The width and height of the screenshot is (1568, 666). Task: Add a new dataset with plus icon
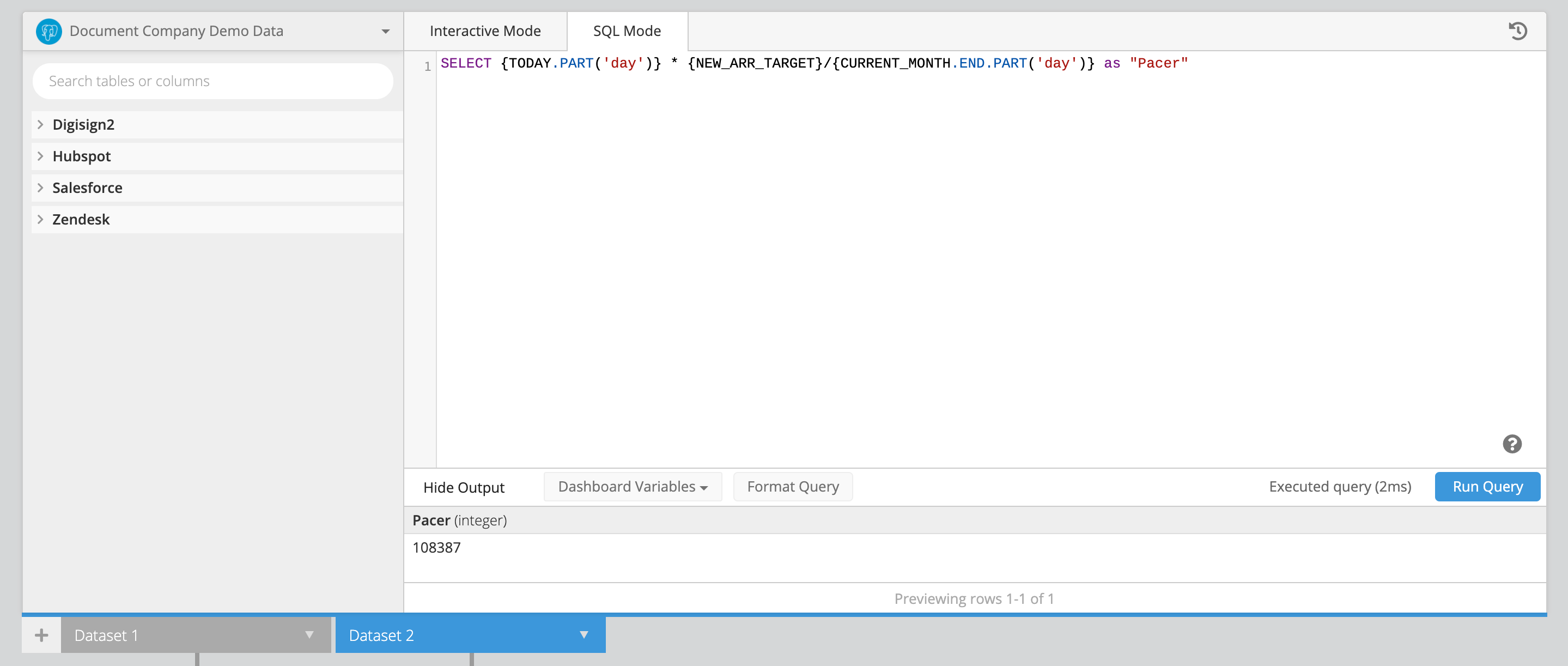pyautogui.click(x=41, y=635)
